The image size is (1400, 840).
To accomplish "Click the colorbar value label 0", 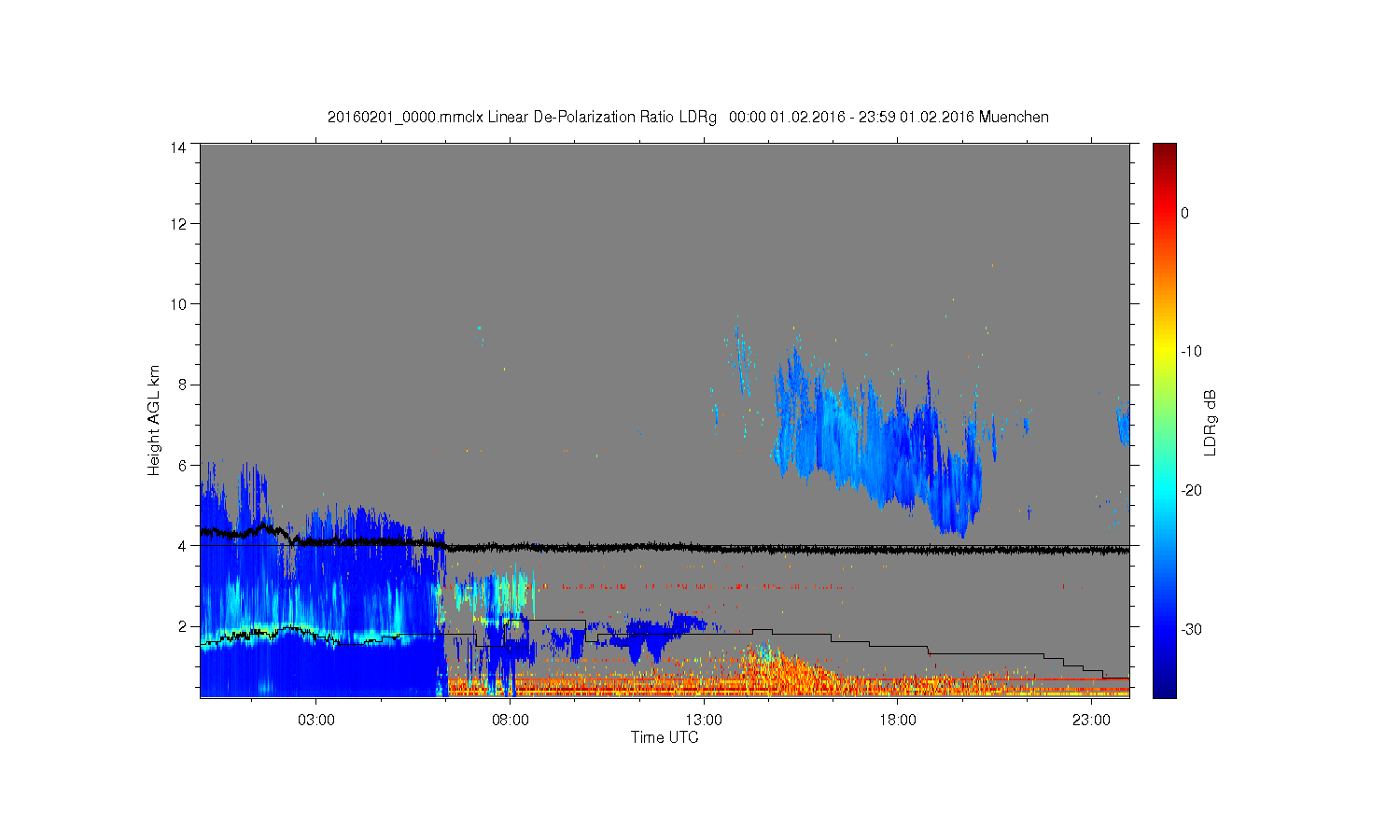I will click(1184, 213).
